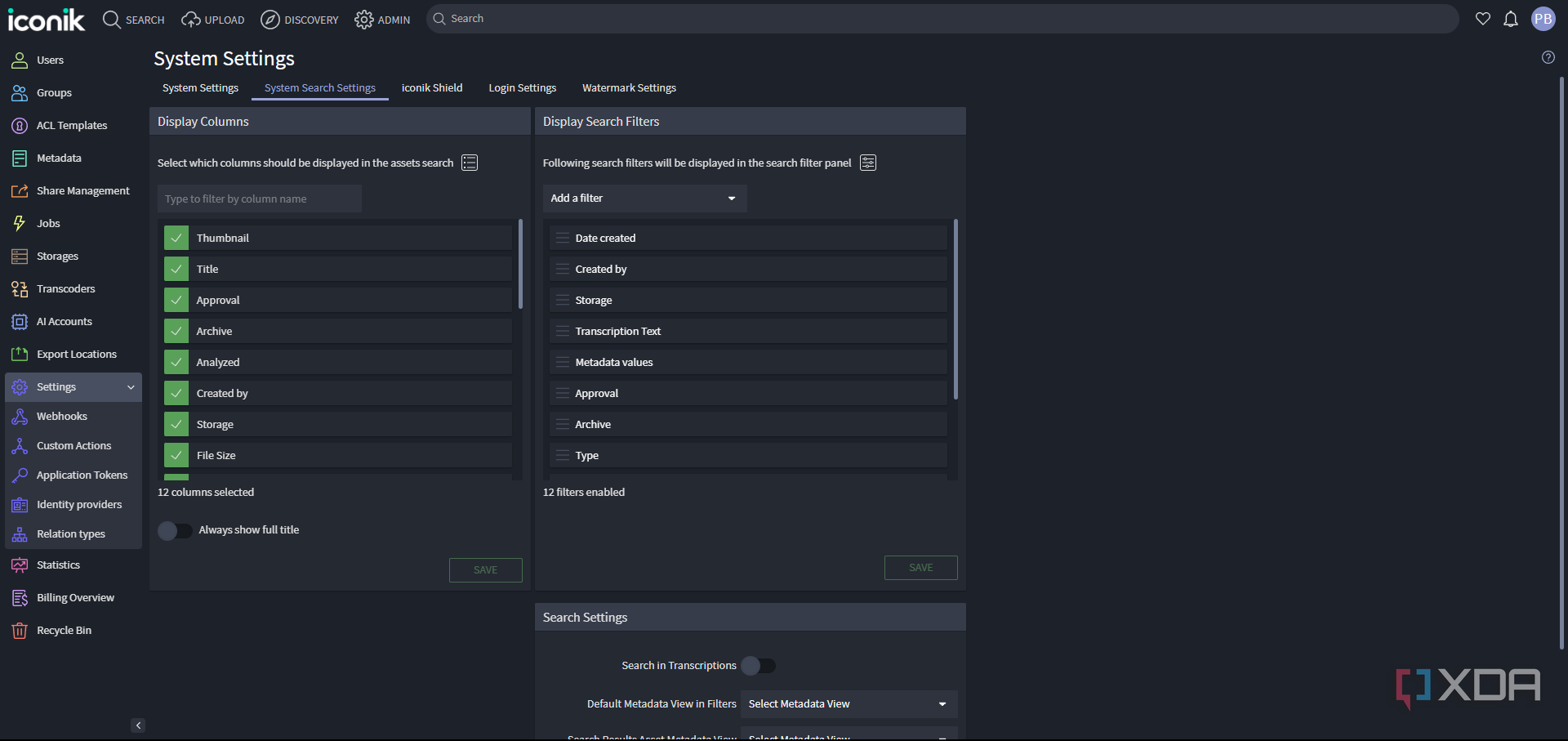Uncheck the Approval column checkbox
Screen dimensions: 1568x741
coord(176,300)
